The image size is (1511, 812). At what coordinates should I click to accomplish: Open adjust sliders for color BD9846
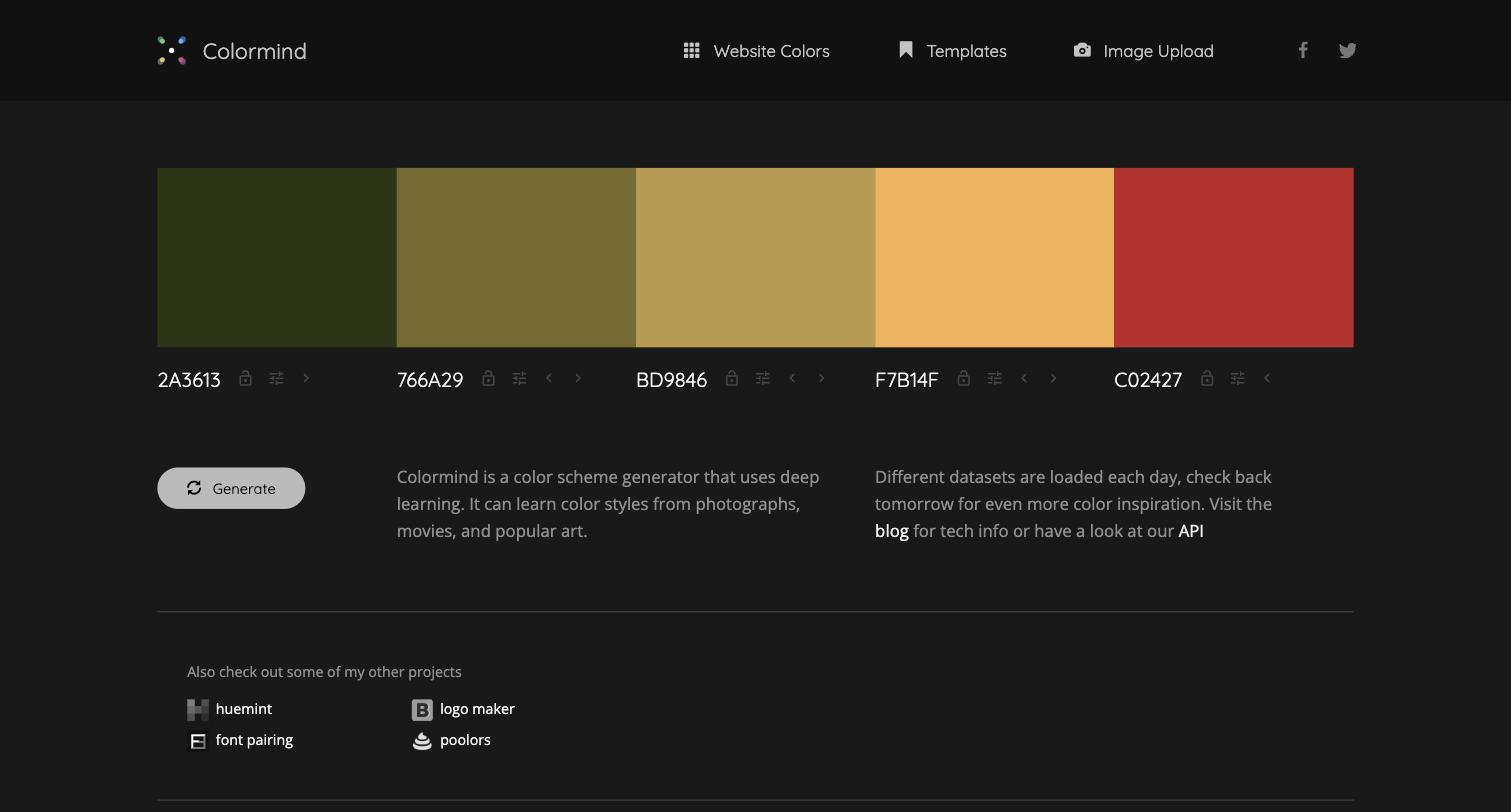pos(762,378)
